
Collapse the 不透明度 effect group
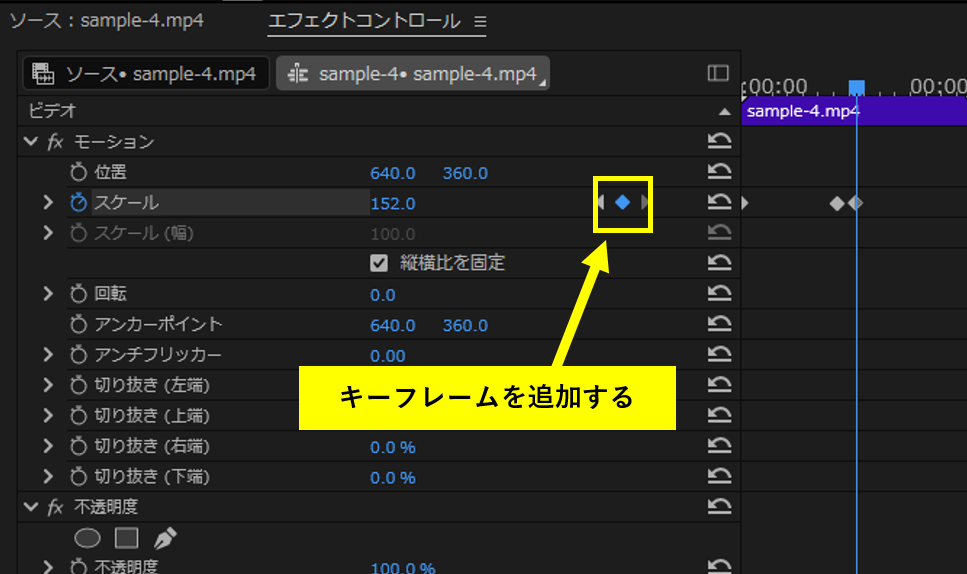pos(30,507)
